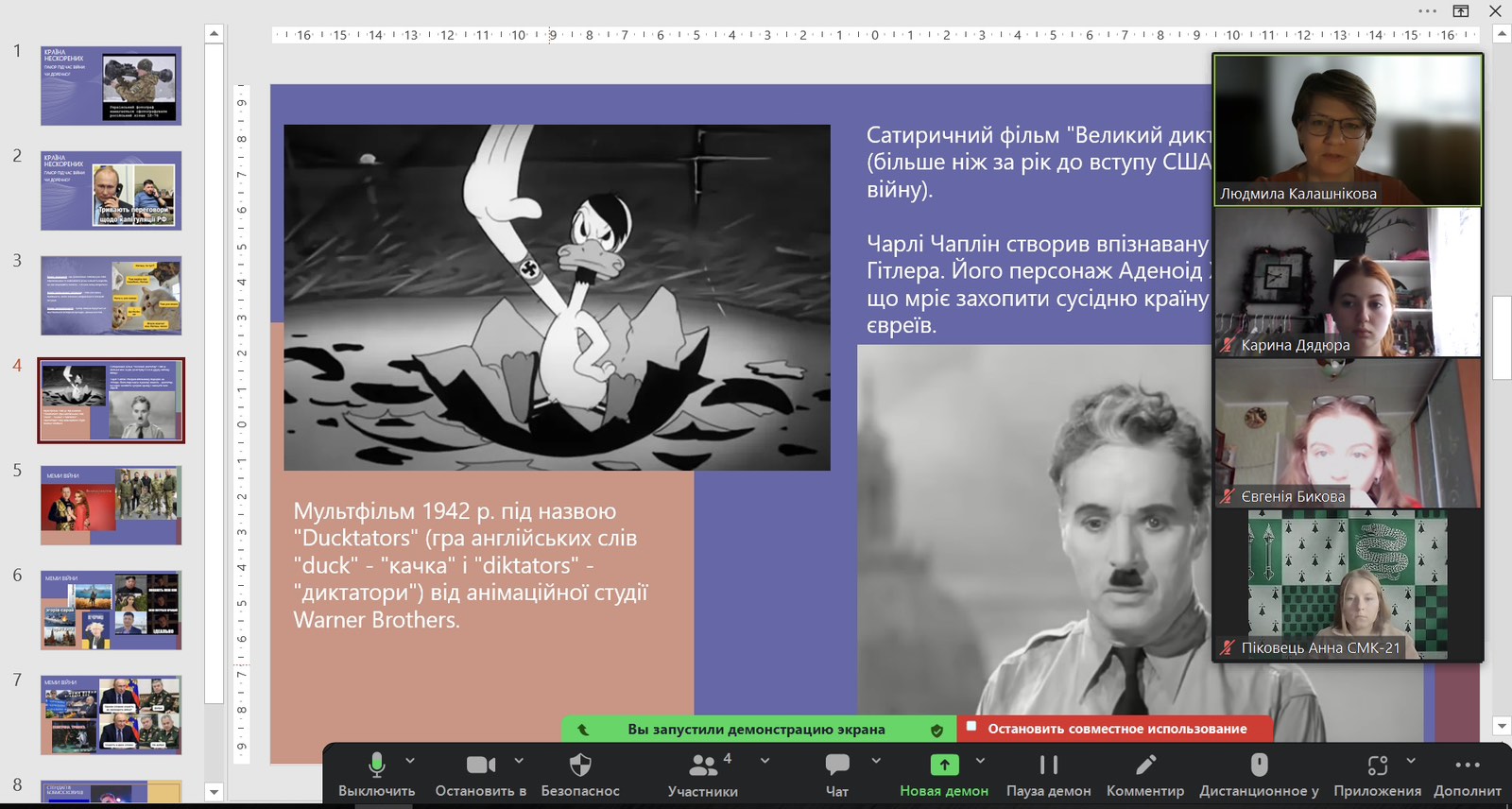Screen dimensions: 1512x809
Task: Select slide 4 thumbnail
Action: click(x=111, y=401)
